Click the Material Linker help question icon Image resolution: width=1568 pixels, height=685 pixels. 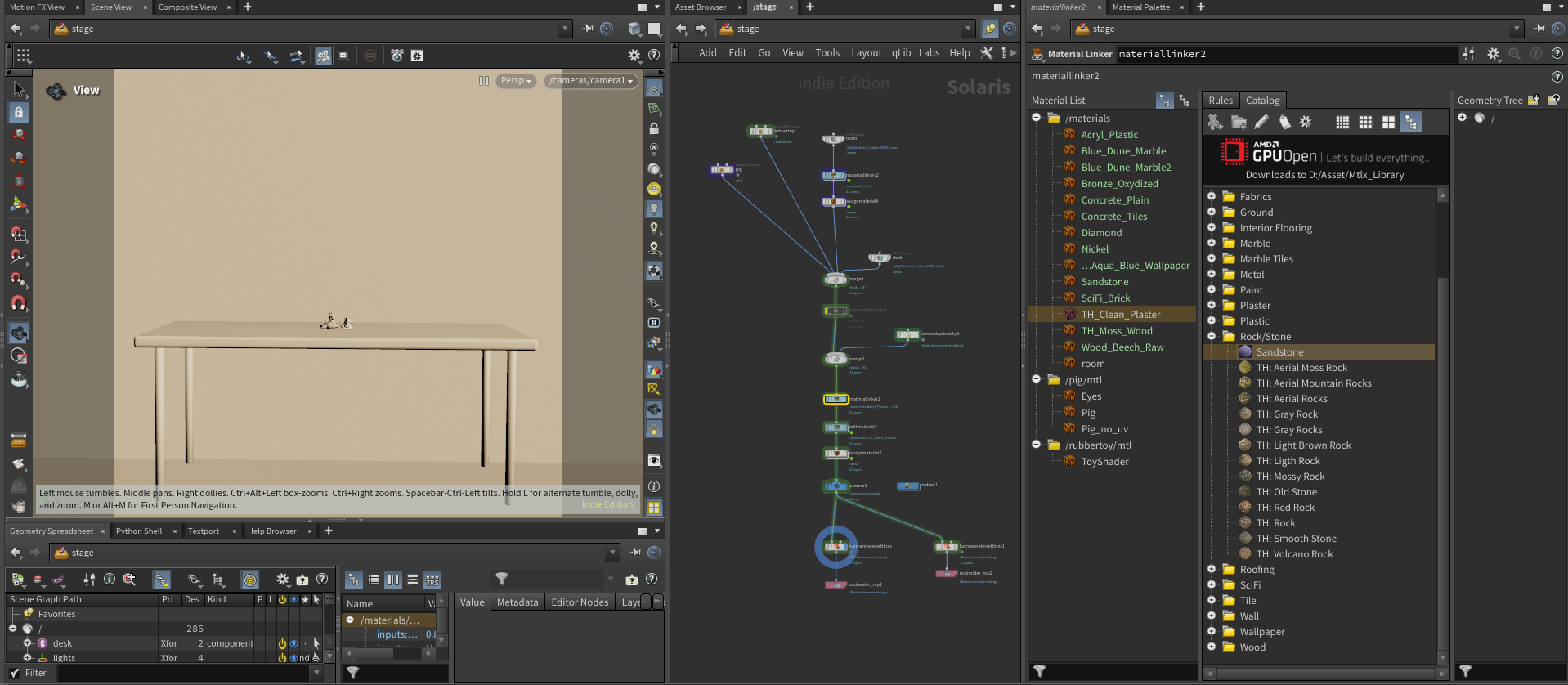(1557, 54)
